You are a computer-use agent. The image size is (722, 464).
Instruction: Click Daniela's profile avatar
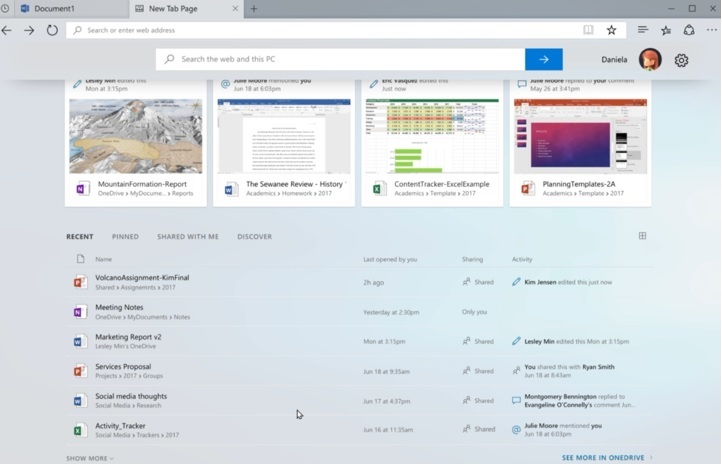pyautogui.click(x=650, y=60)
